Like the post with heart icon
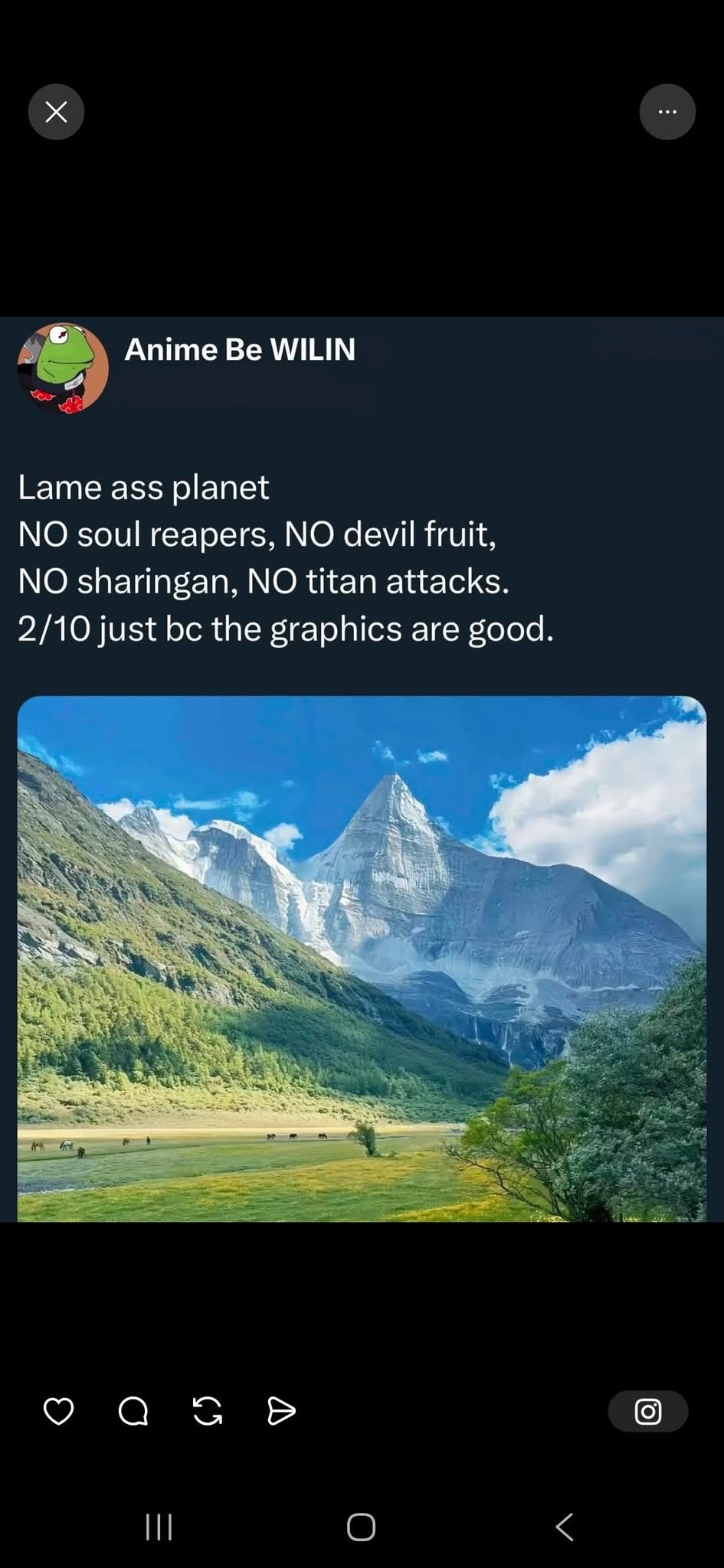724x1568 pixels. (x=58, y=1410)
